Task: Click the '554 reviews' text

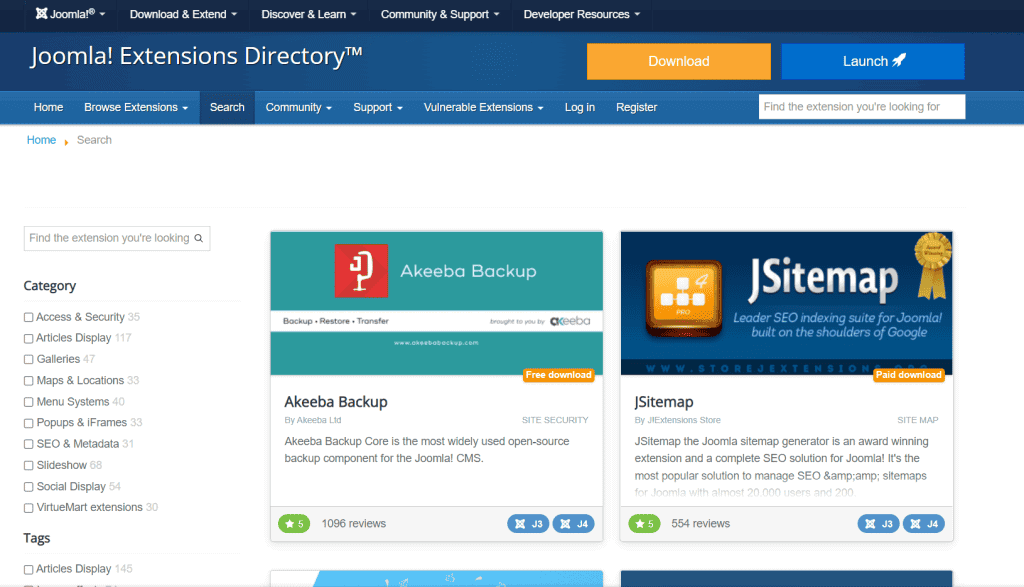Action: 701,524
